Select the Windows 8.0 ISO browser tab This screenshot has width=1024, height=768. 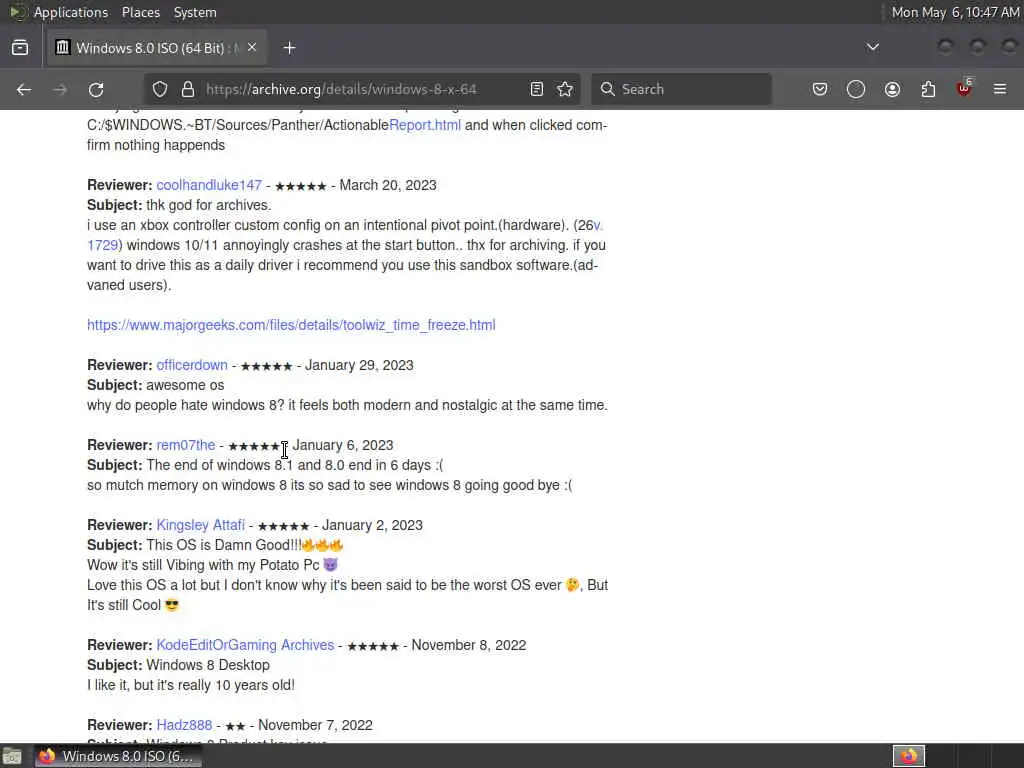pyautogui.click(x=157, y=48)
